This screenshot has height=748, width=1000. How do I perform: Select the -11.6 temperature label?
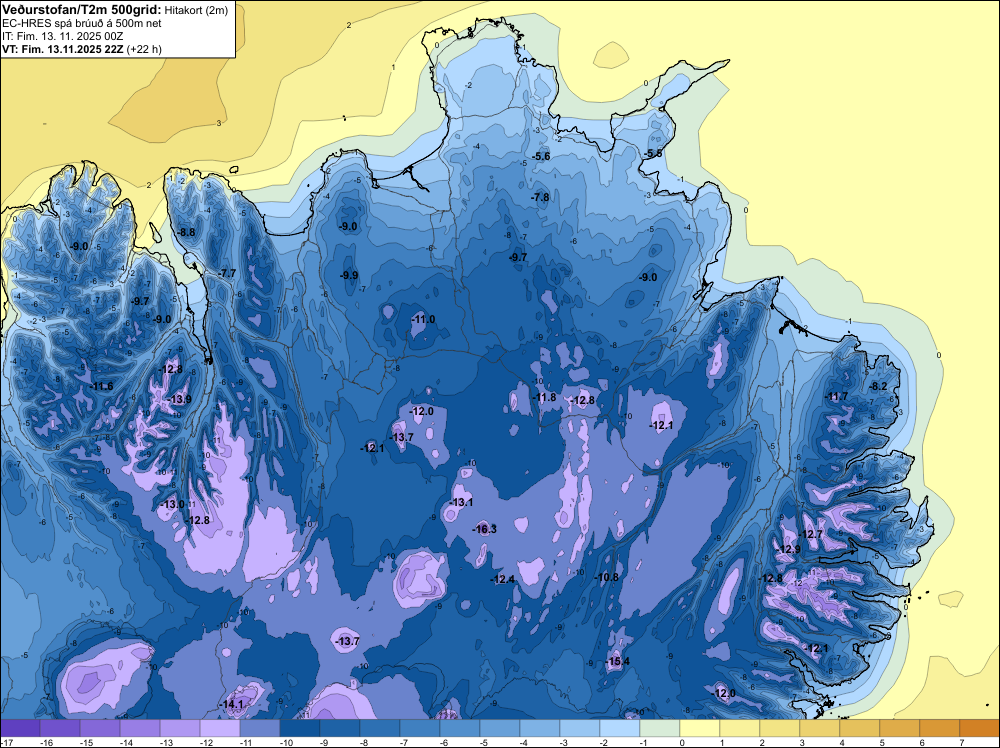coord(101,386)
